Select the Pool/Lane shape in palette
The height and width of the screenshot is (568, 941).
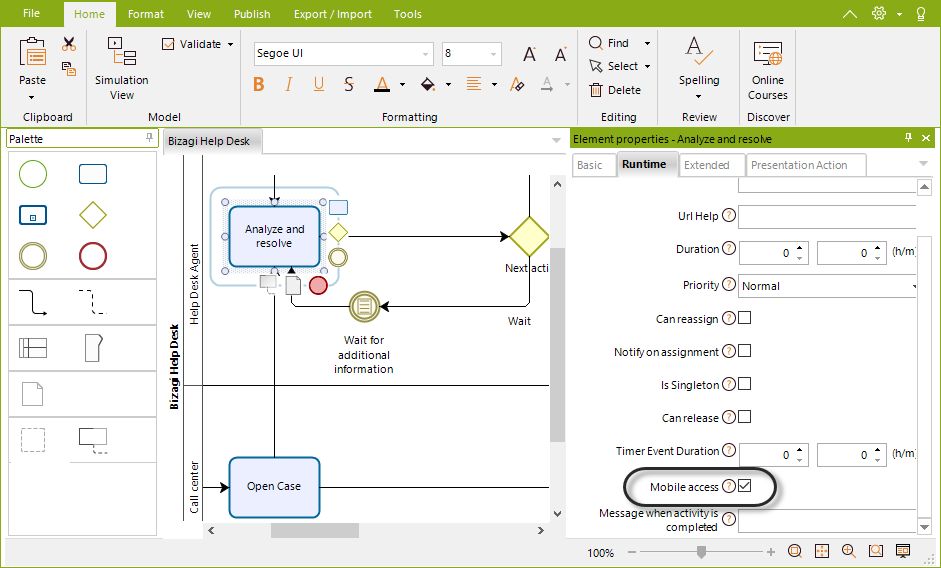(x=33, y=348)
